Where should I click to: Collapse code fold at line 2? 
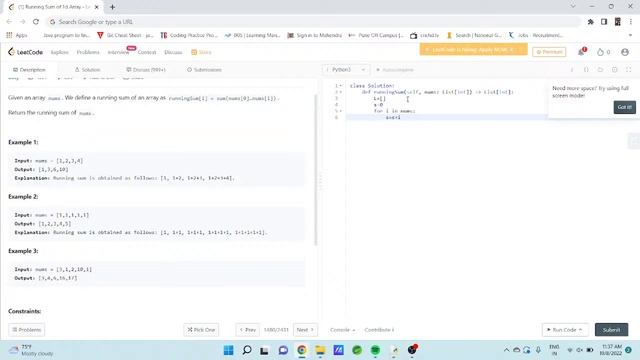341,92
